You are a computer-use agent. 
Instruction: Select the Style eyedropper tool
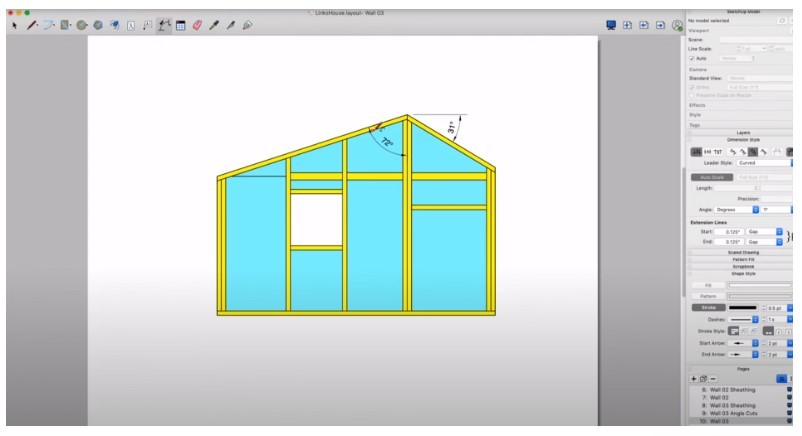[214, 25]
